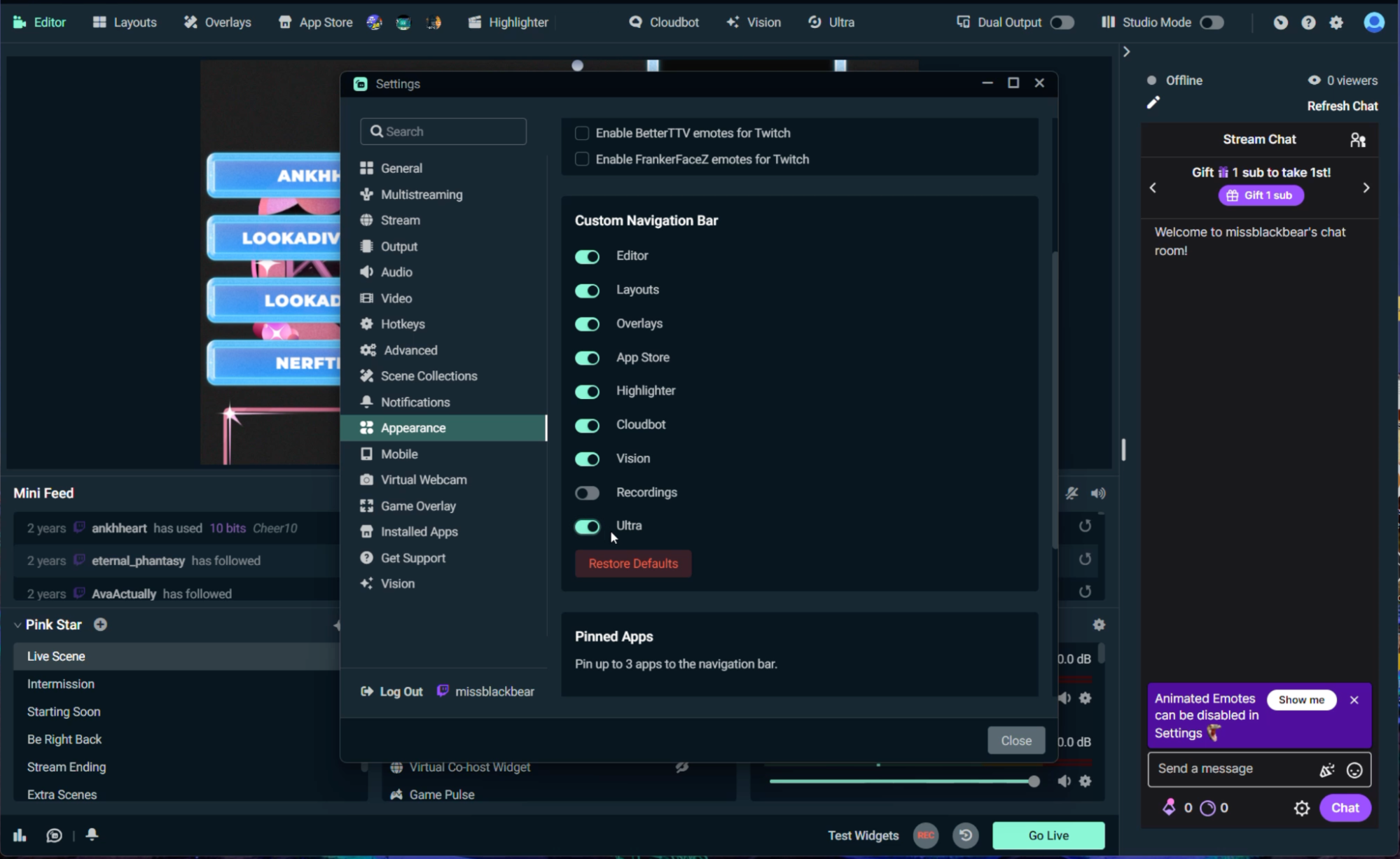
Task: Click the Close button in Settings
Action: [1016, 741]
